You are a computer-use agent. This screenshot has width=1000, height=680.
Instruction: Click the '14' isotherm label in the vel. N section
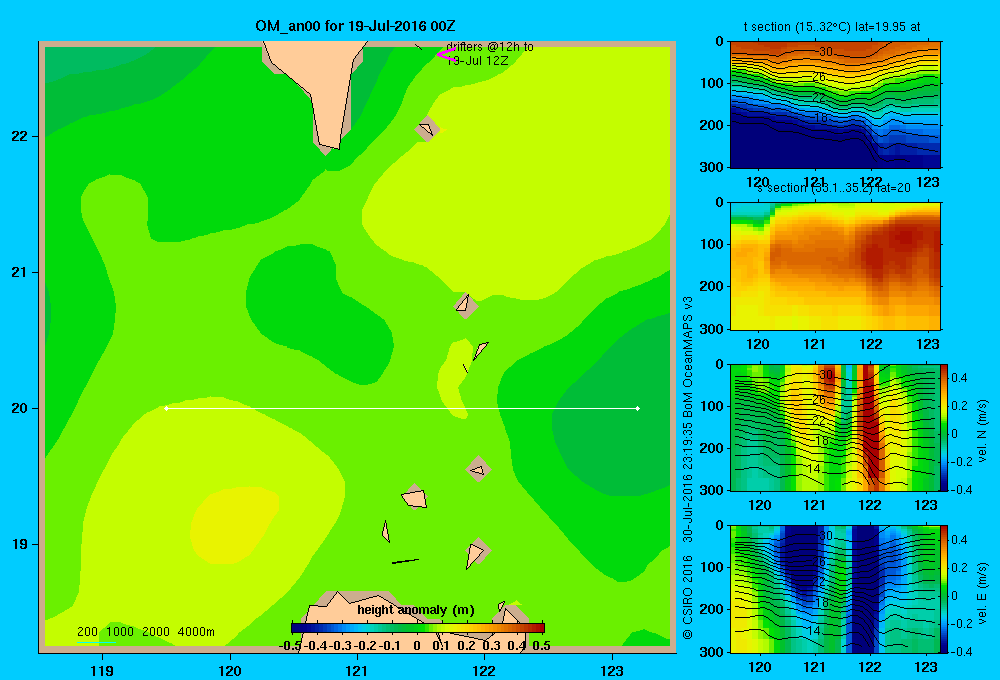pyautogui.click(x=813, y=469)
